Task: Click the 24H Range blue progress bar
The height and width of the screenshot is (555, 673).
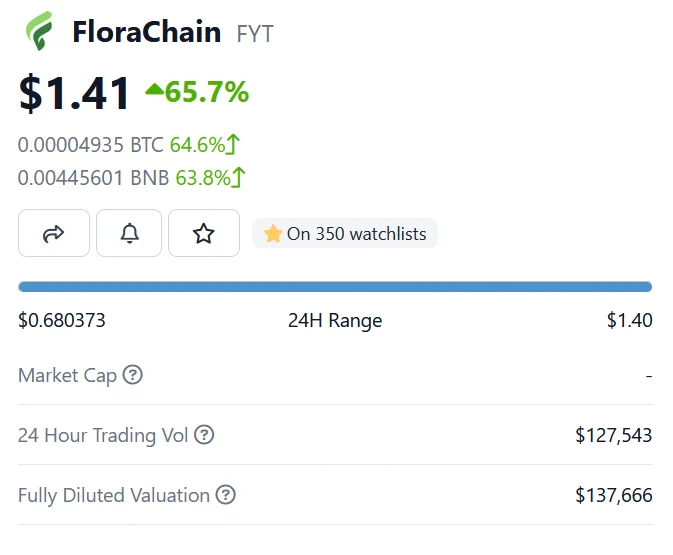Action: coord(335,287)
